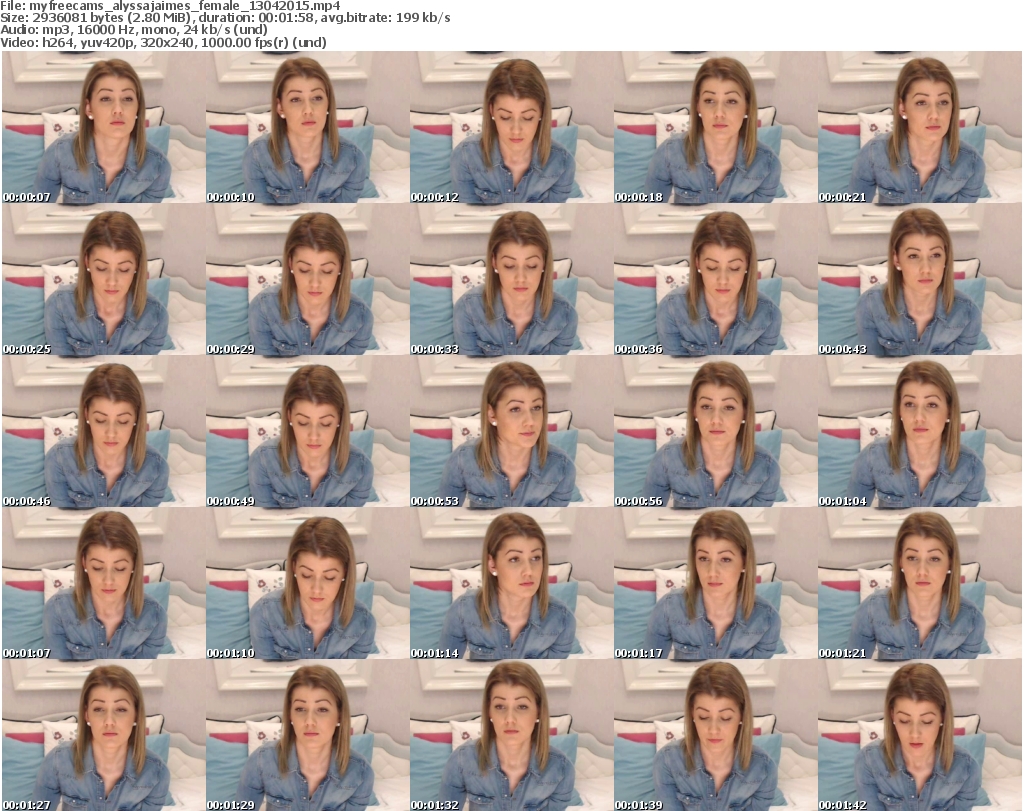The width and height of the screenshot is (1024, 811).
Task: Select the frame stamped 00:01:21
Action: [919, 584]
